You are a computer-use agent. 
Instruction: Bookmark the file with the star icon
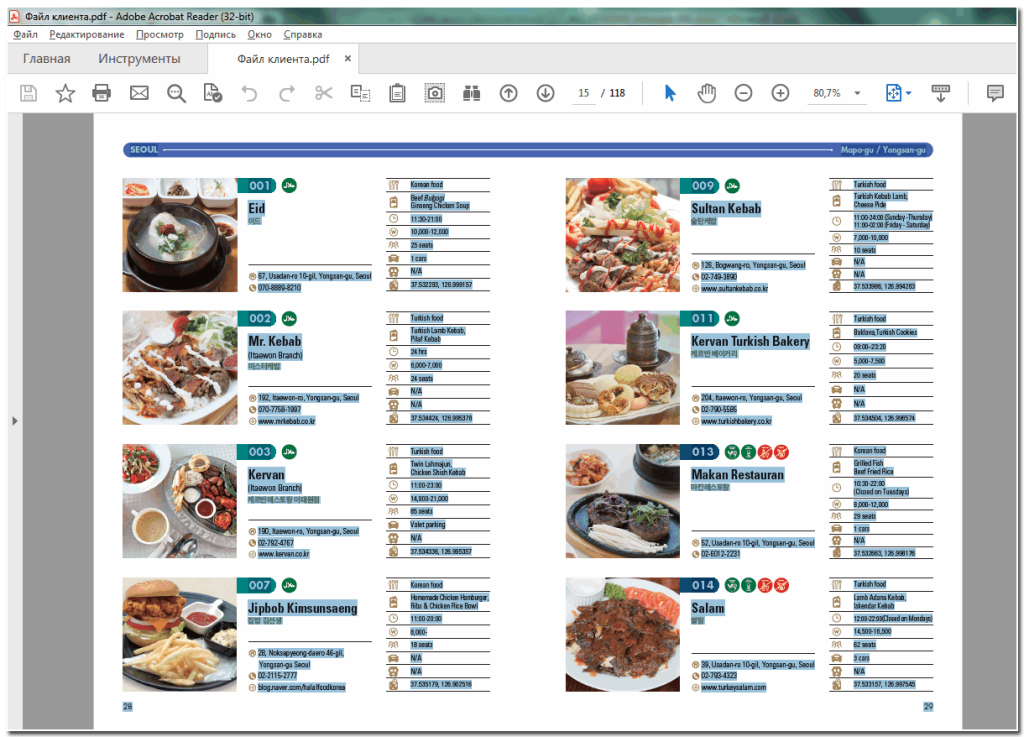(x=65, y=93)
